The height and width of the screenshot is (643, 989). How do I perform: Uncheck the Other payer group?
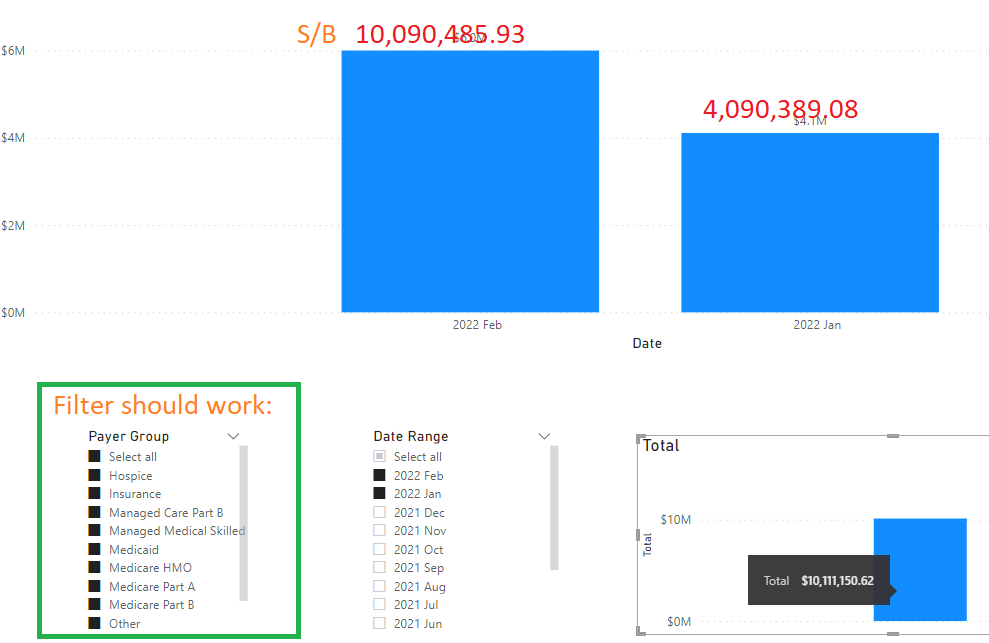coord(95,623)
